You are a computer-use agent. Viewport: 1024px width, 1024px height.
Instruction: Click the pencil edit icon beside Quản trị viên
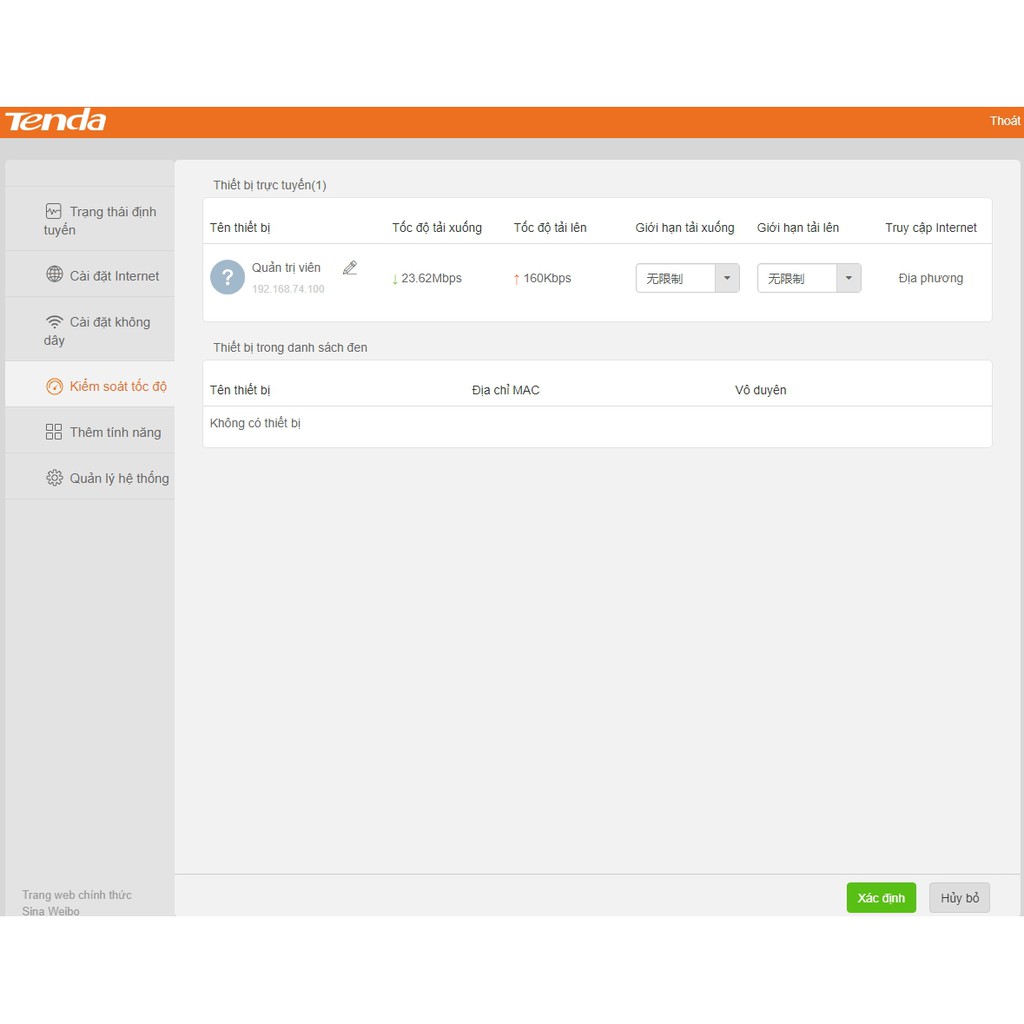[x=349, y=268]
